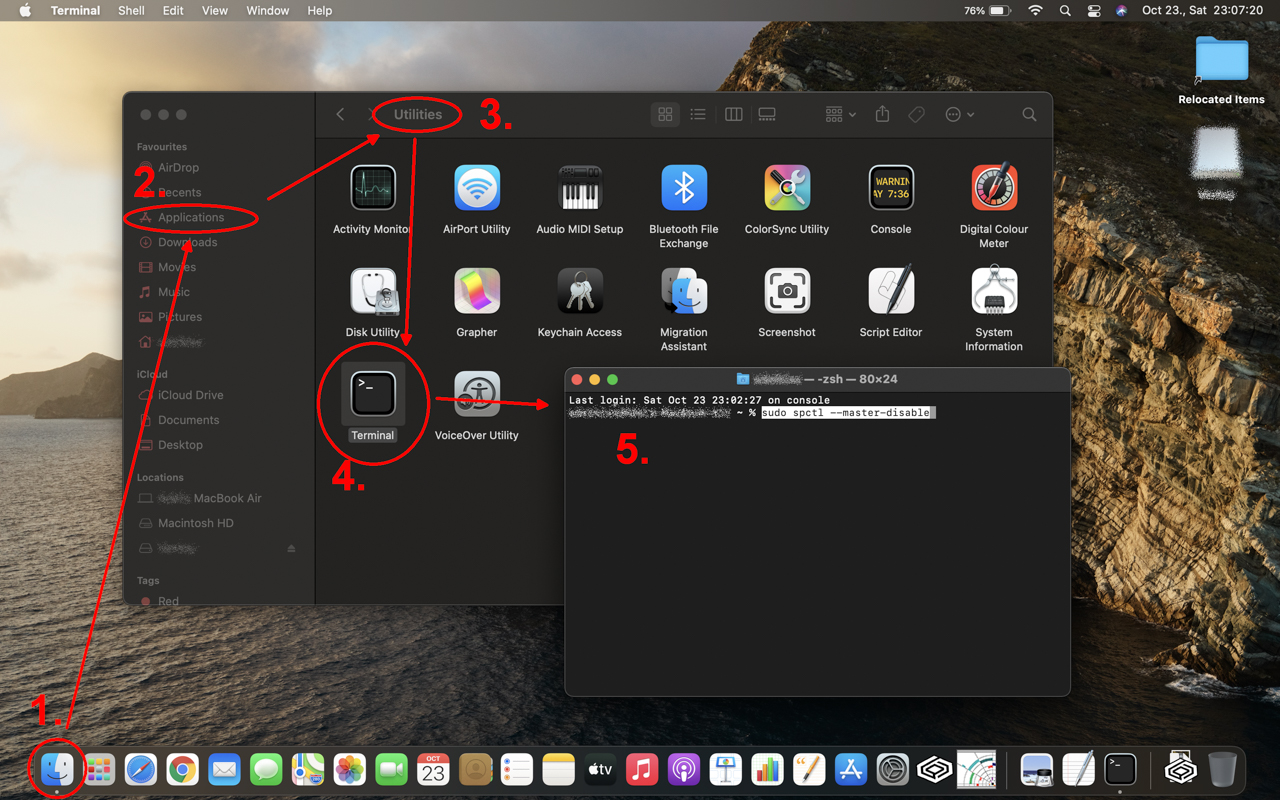Select the Terminal app in Finder
Viewport: 1280px width, 800px height.
[373, 394]
